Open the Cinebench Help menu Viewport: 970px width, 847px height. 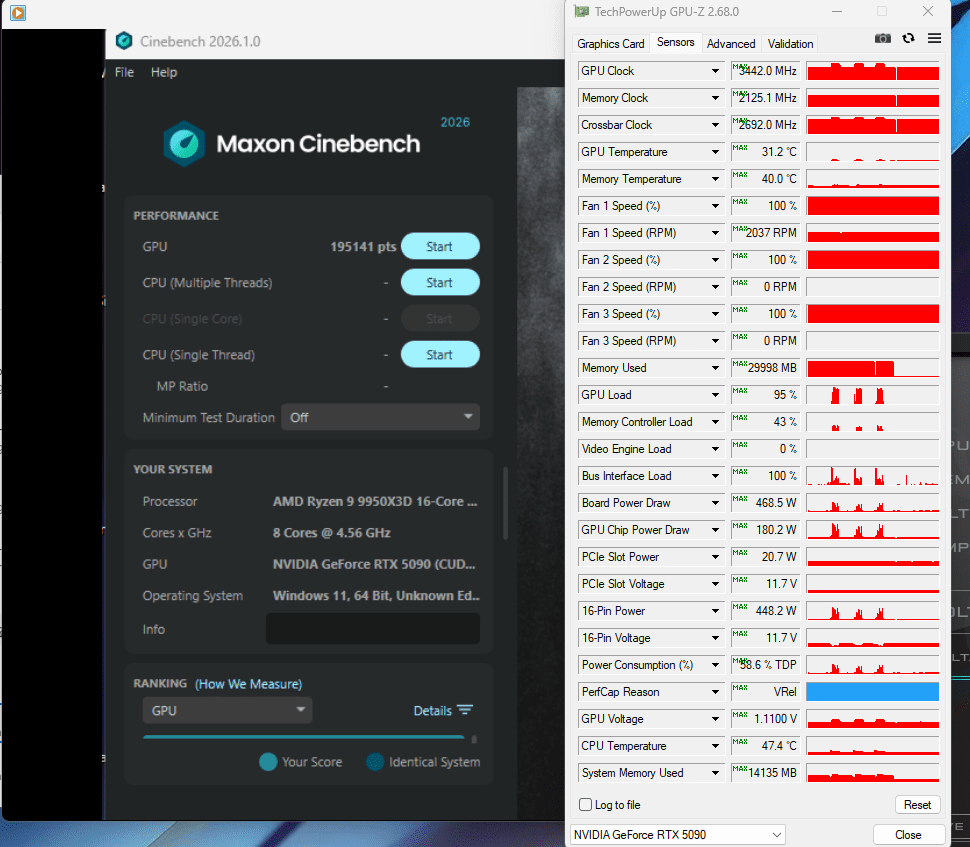coord(164,72)
